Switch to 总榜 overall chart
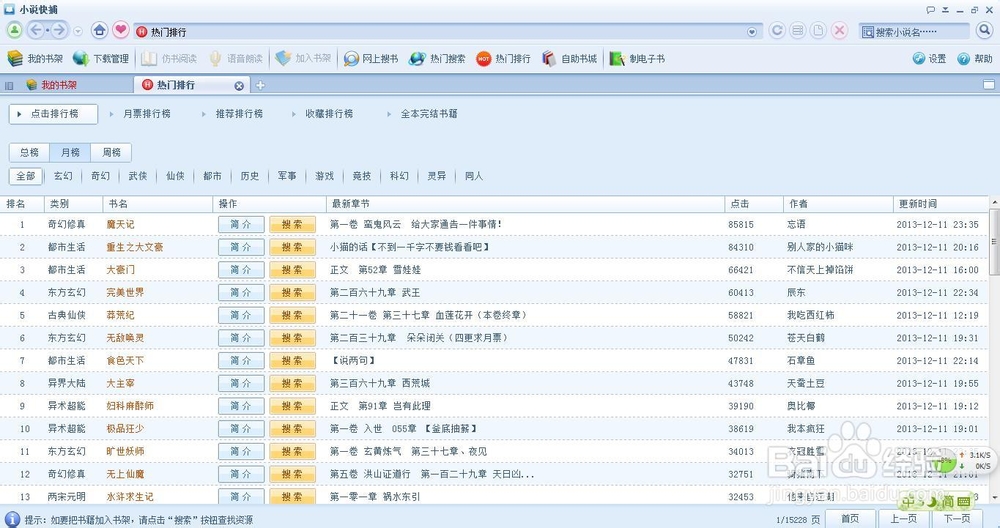The width and height of the screenshot is (1000, 528). [x=29, y=152]
